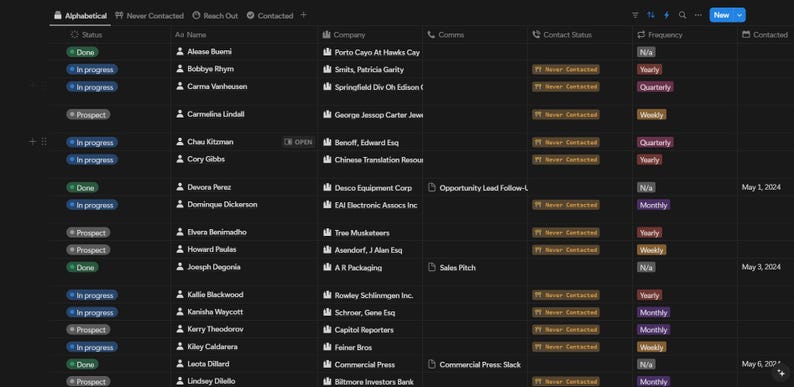Click Quarterly frequency tag for Carma Vanheusen

pyautogui.click(x=655, y=87)
